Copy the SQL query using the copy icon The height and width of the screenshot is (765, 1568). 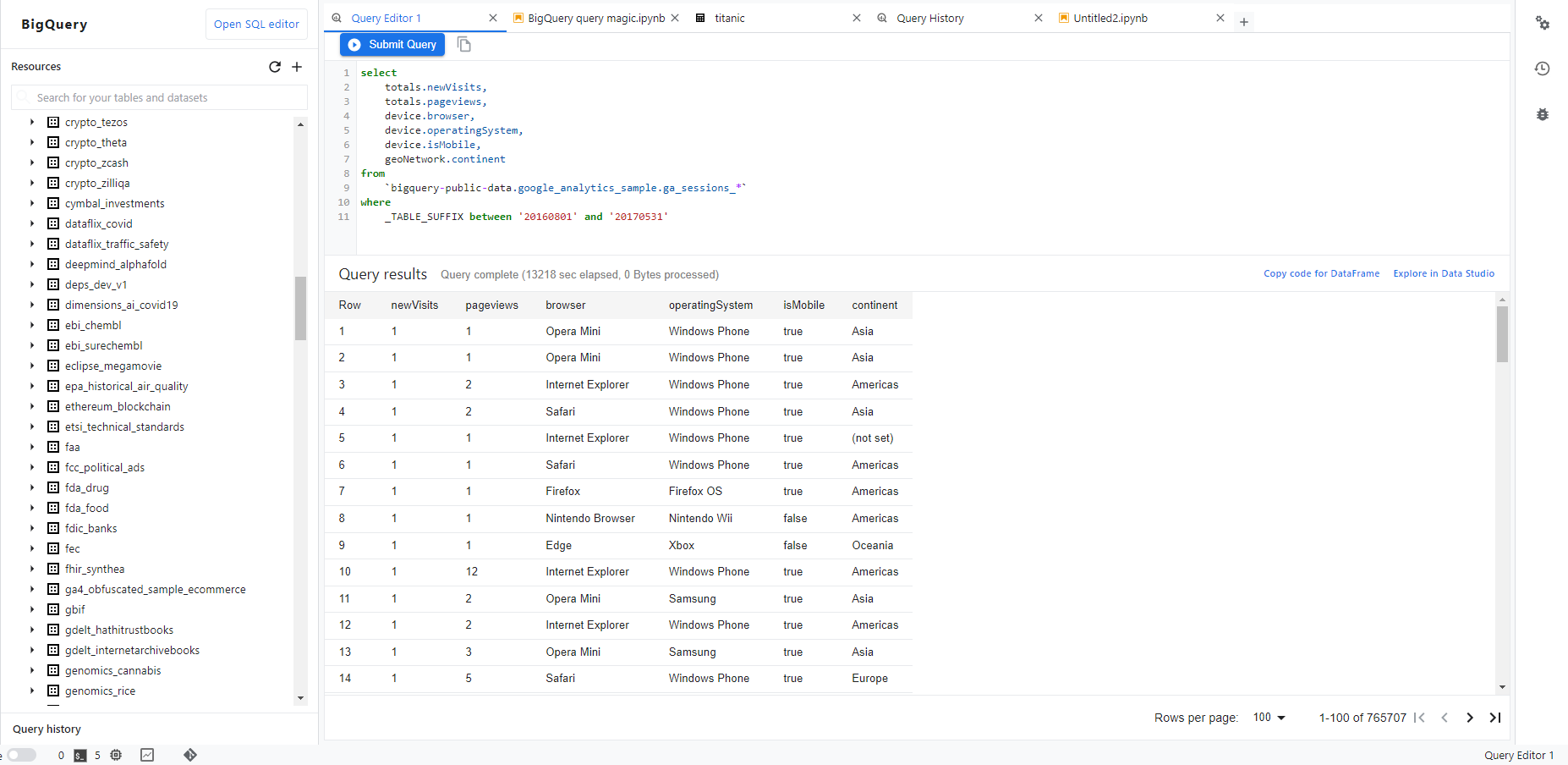[463, 43]
